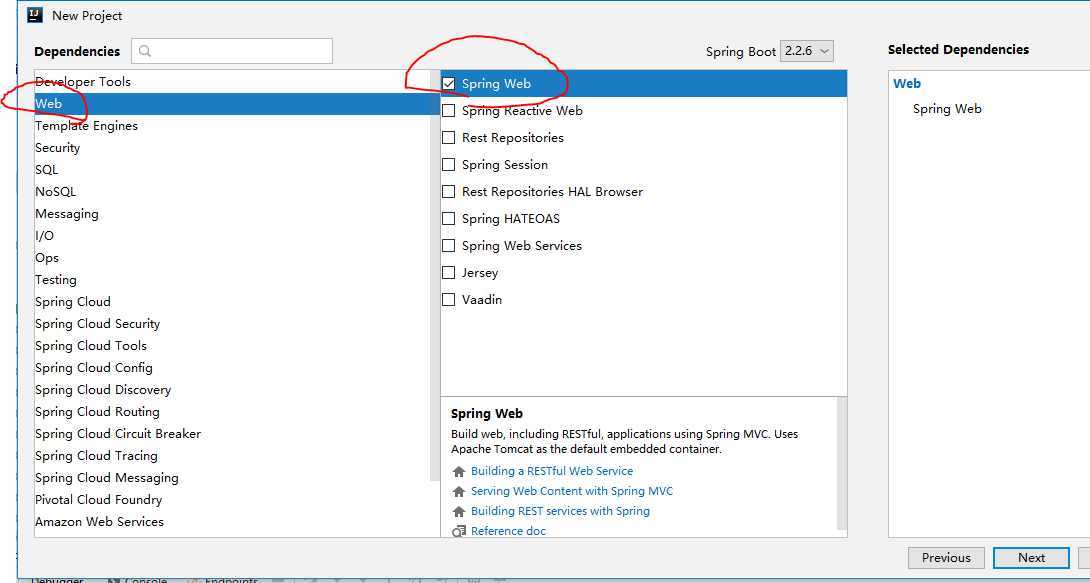Select Spring Cloud Config category
The image size is (1090, 583).
coord(233,368)
